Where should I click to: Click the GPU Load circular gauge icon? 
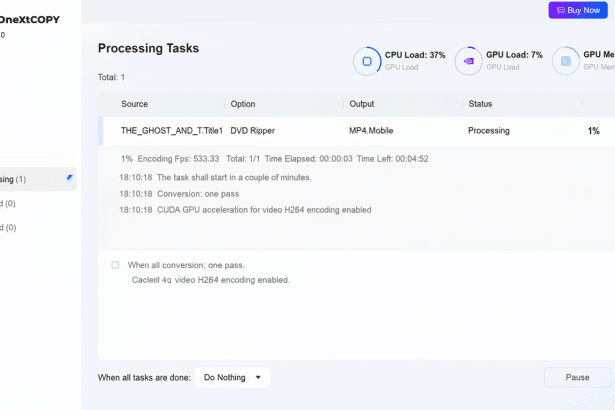point(468,61)
